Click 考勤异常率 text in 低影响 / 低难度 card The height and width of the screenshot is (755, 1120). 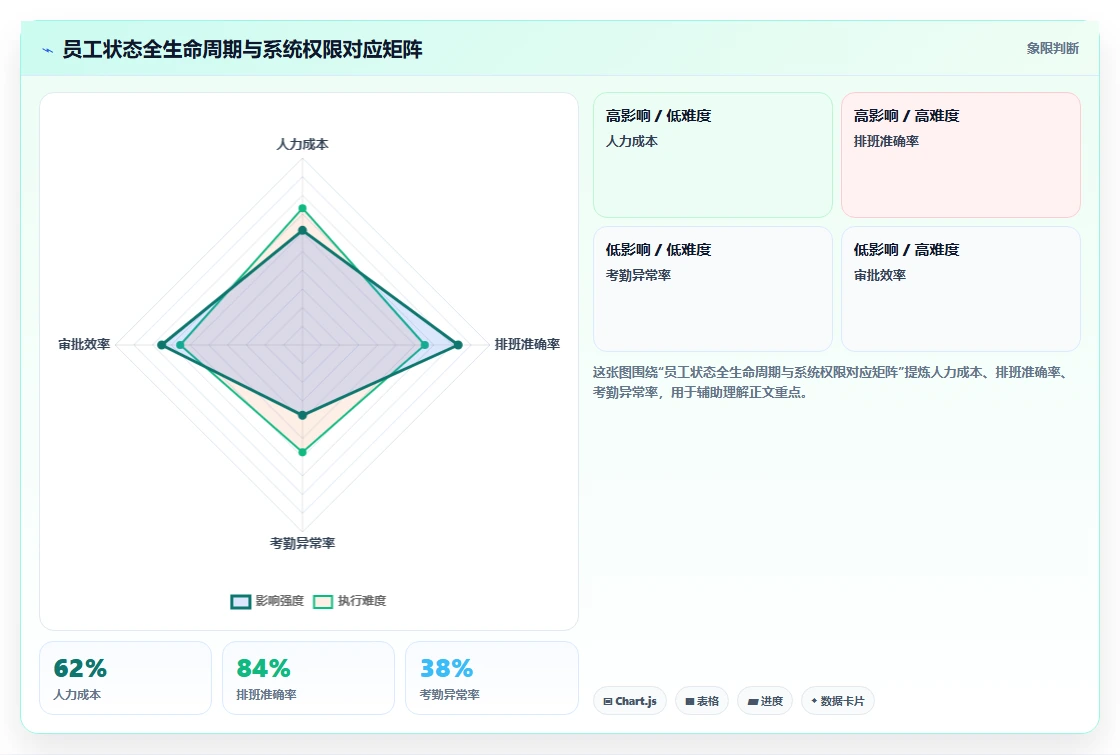tap(638, 276)
